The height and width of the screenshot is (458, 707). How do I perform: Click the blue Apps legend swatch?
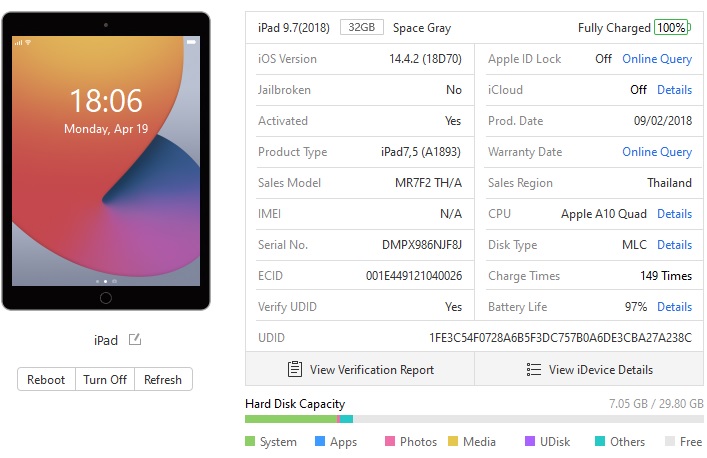[320, 441]
